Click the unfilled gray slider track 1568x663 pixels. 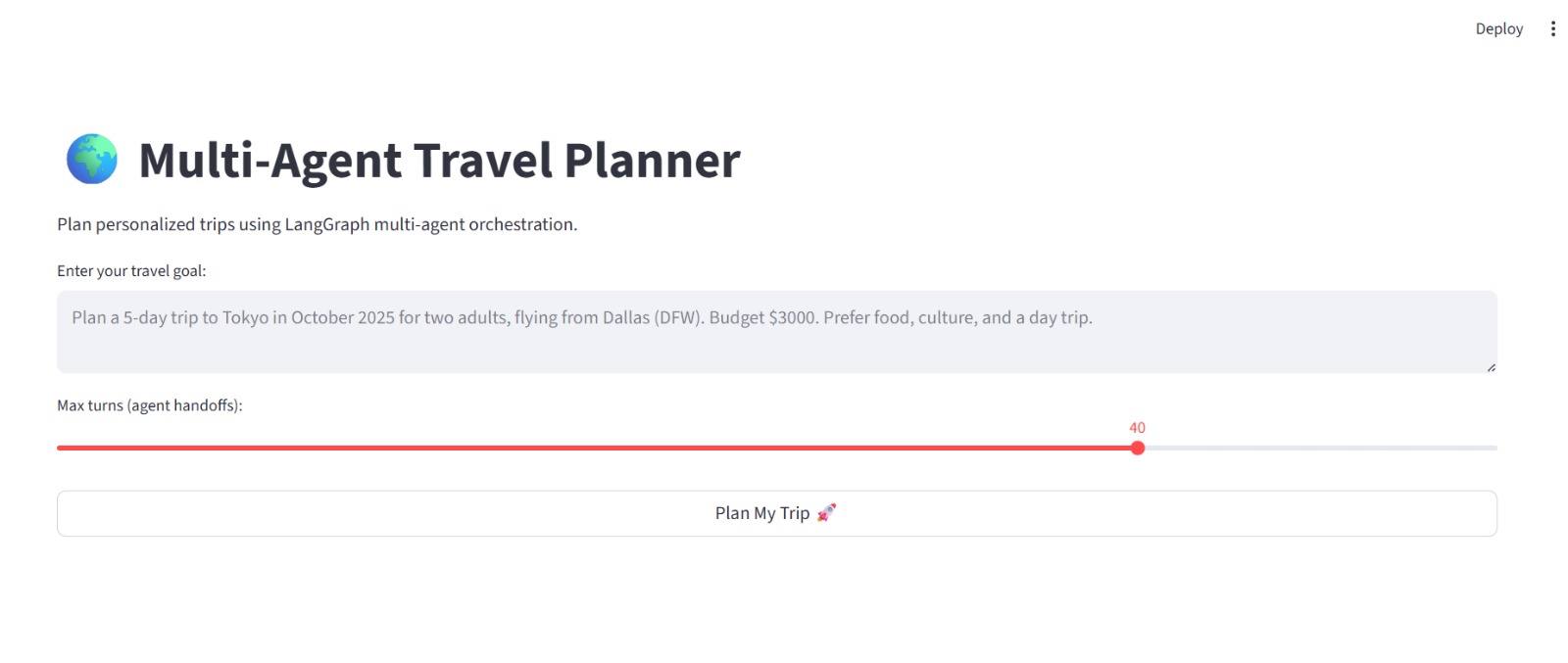coord(1318,448)
